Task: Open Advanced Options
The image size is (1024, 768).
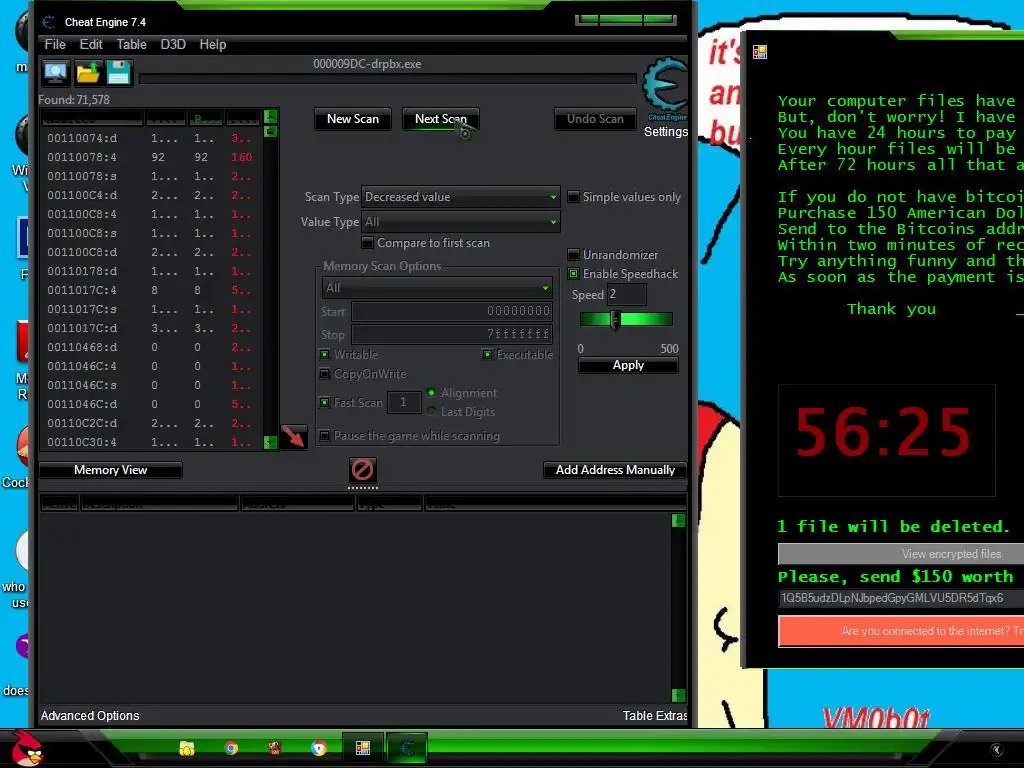Action: 90,716
